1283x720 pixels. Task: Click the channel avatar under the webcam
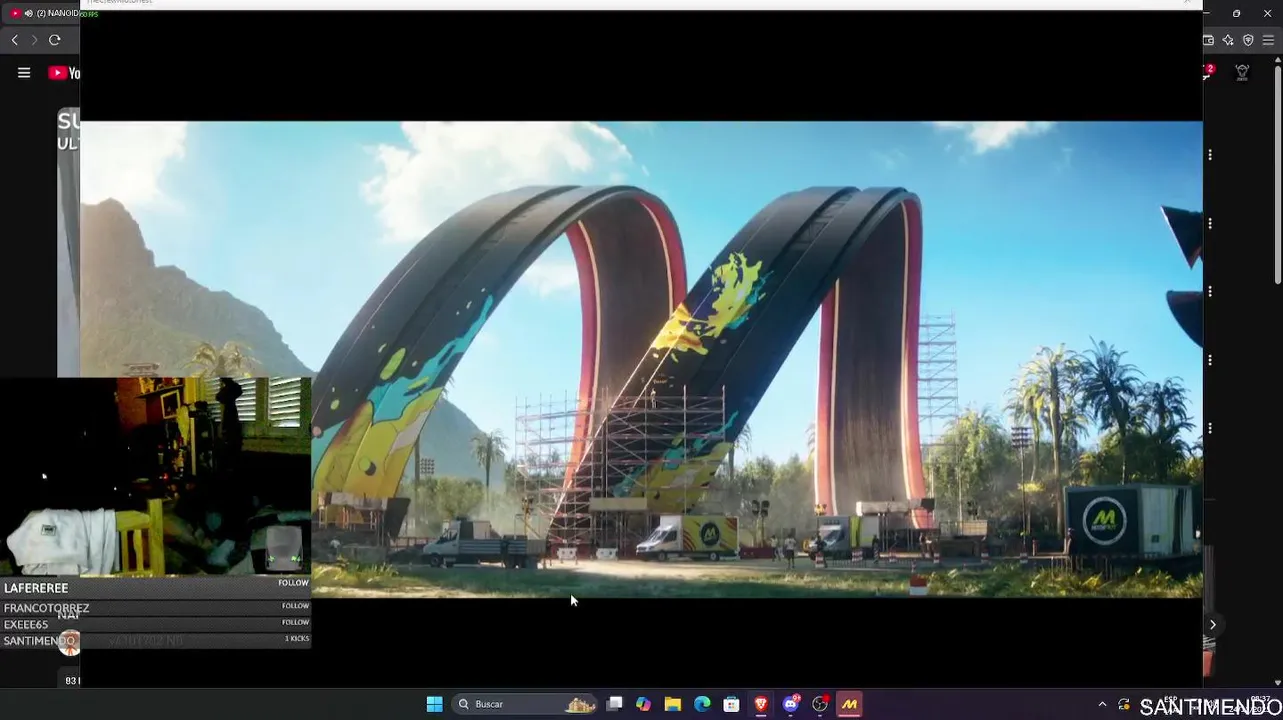tap(68, 644)
